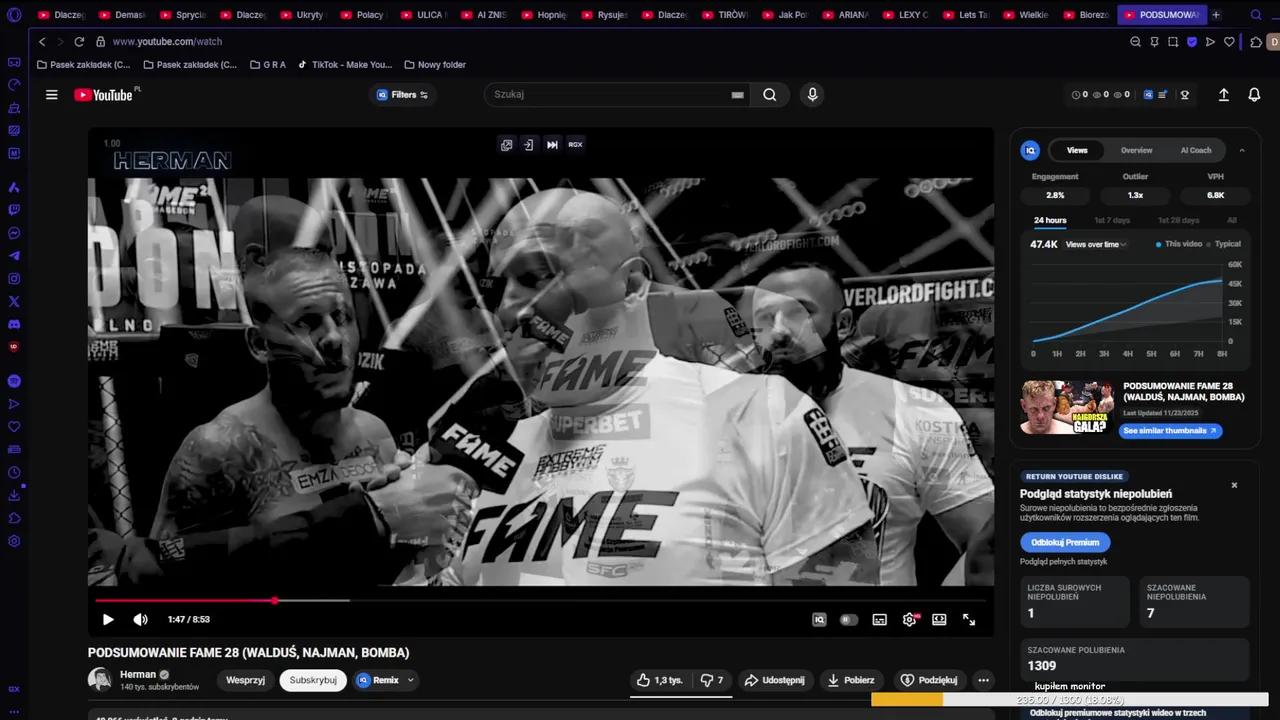
Task: Click the pop-out window icon above video
Action: coord(506,145)
